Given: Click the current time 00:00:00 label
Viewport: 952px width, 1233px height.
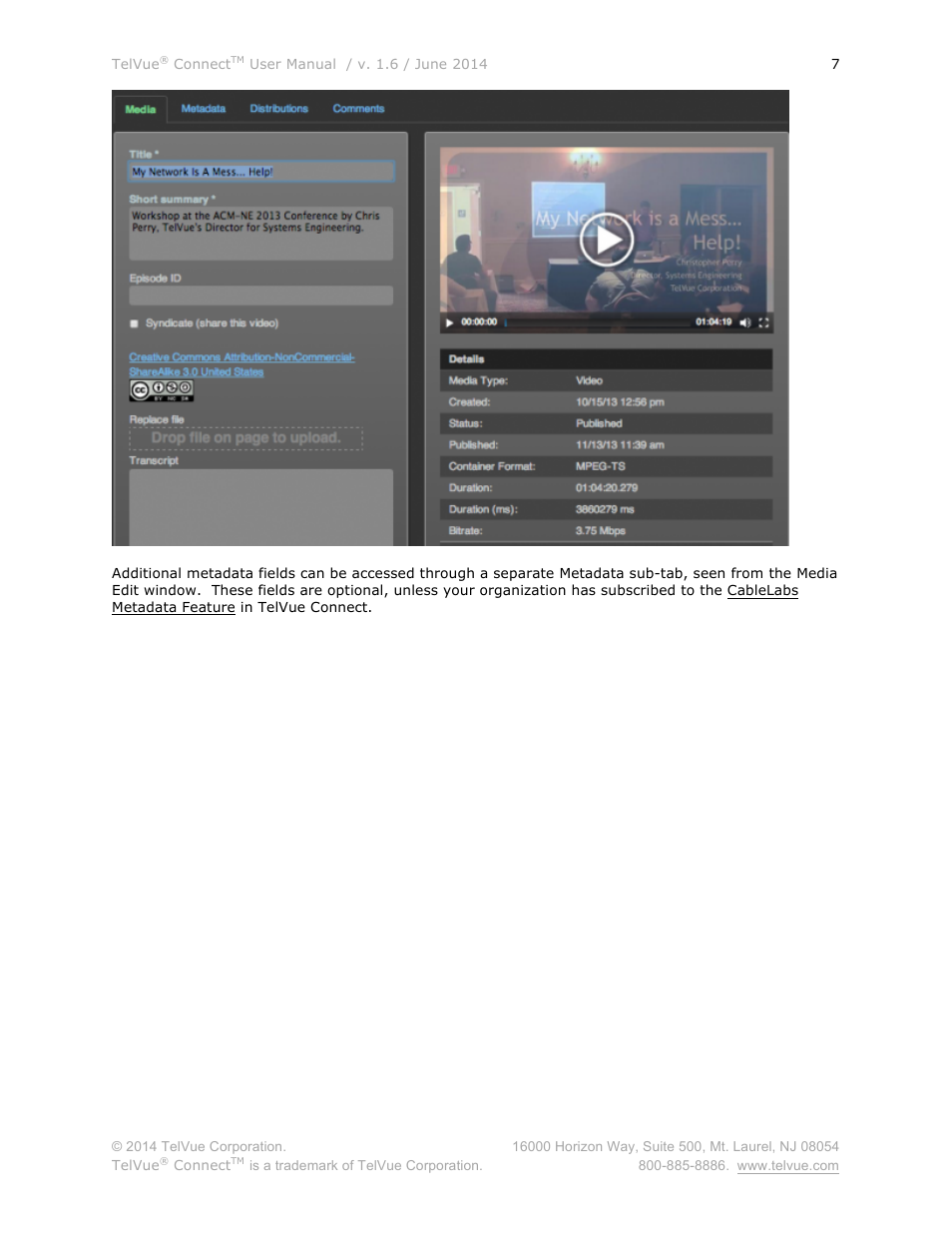Looking at the screenshot, I should point(479,321).
